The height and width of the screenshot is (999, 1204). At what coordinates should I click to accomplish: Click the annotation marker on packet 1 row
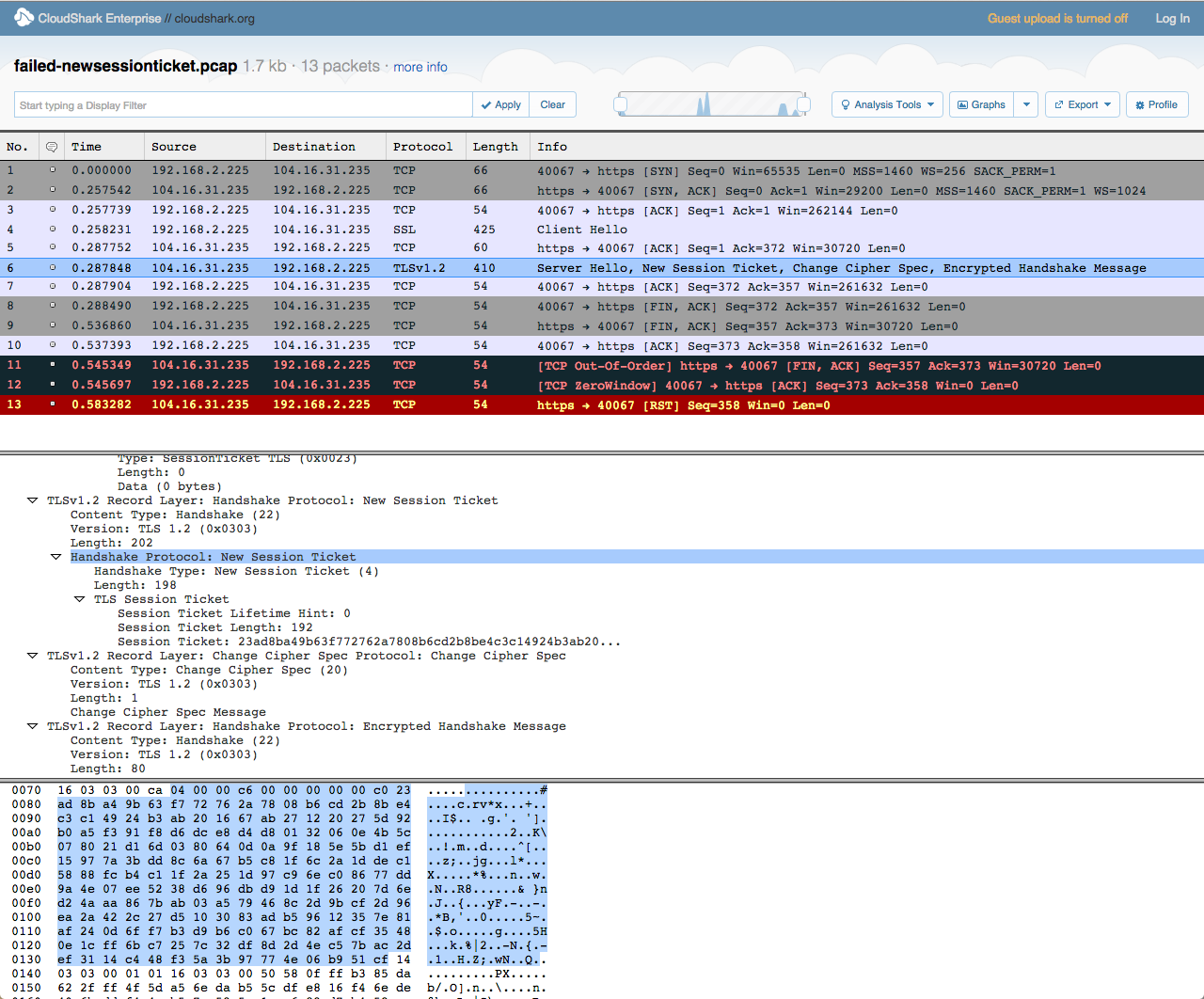pos(52,170)
